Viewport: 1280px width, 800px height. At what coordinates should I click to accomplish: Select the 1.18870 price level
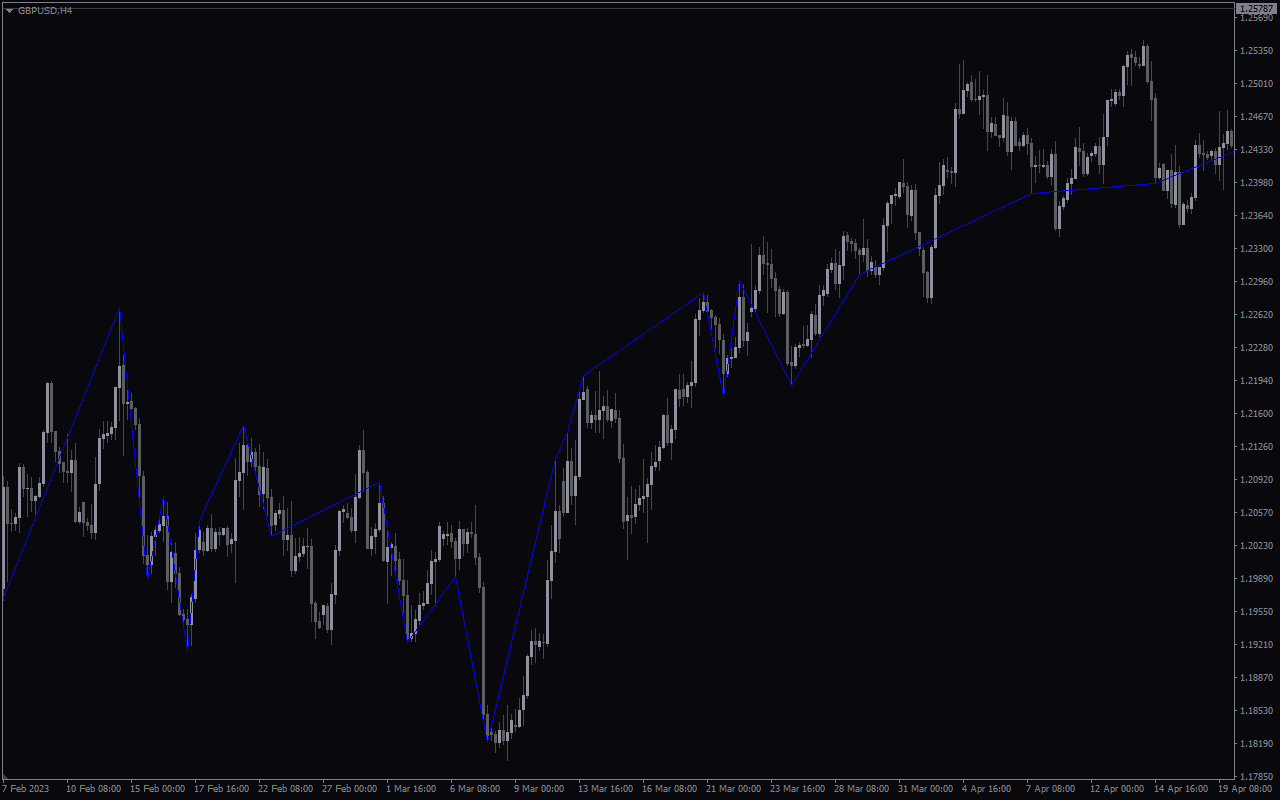click(1258, 677)
